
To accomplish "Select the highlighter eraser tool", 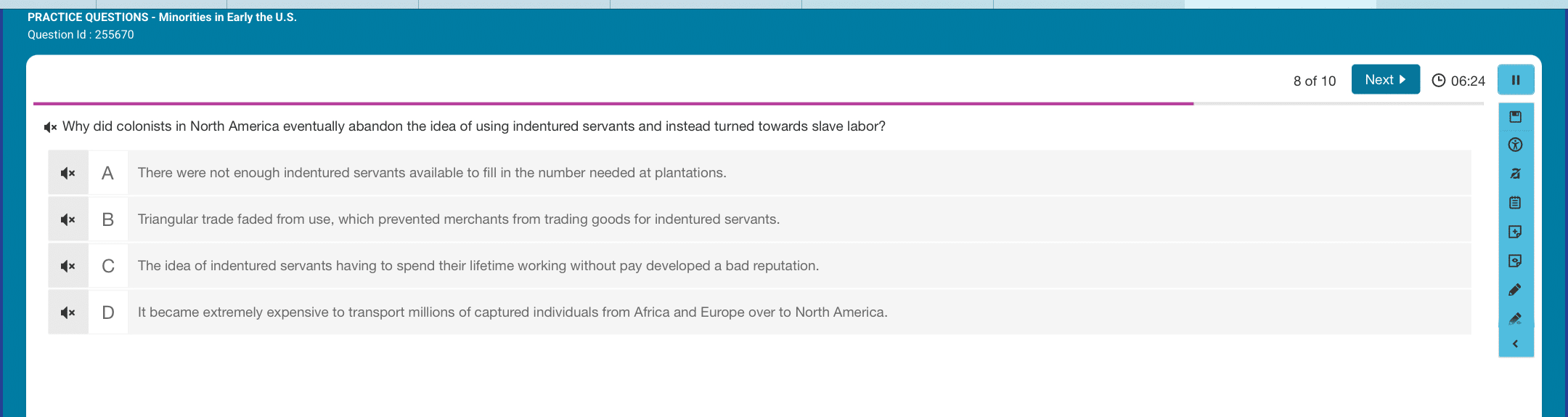I will coord(1515,318).
